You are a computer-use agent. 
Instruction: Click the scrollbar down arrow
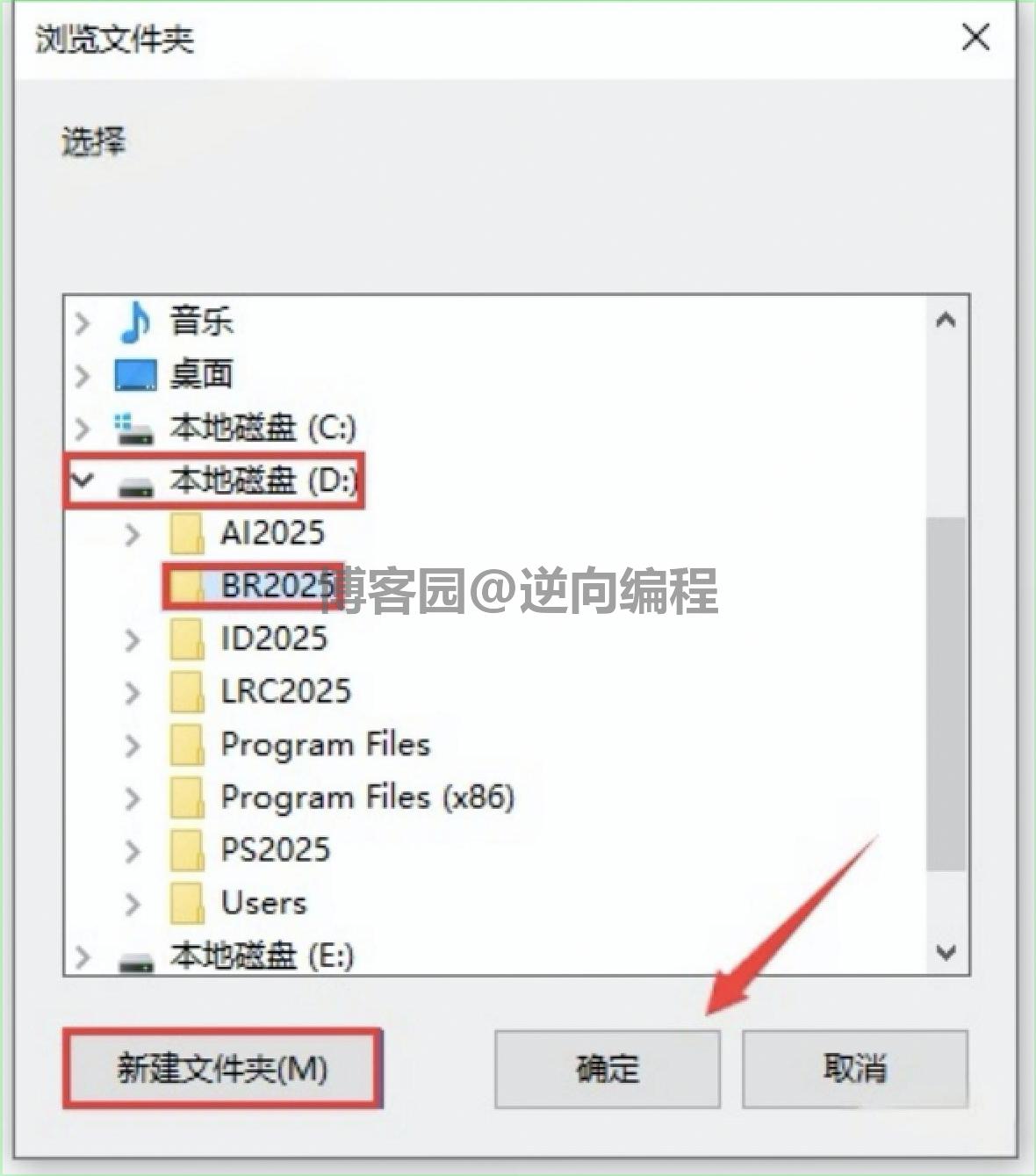pos(946,952)
